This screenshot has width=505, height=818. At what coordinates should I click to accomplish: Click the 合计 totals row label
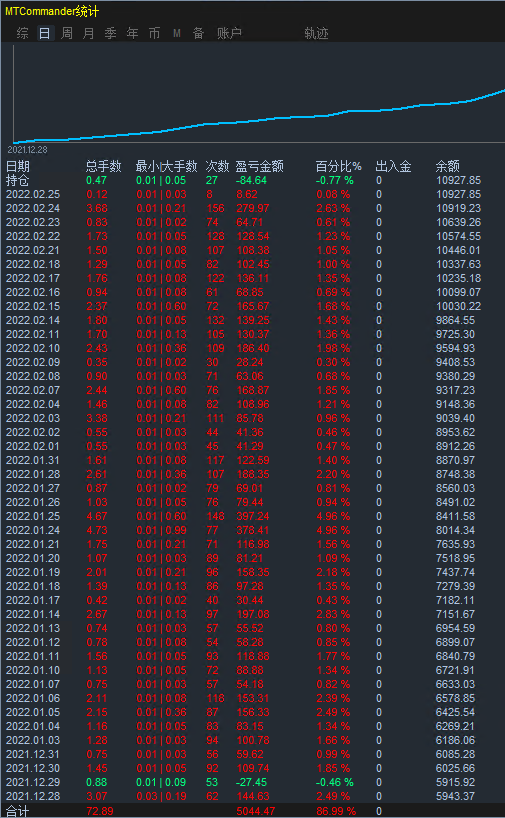[x=18, y=811]
